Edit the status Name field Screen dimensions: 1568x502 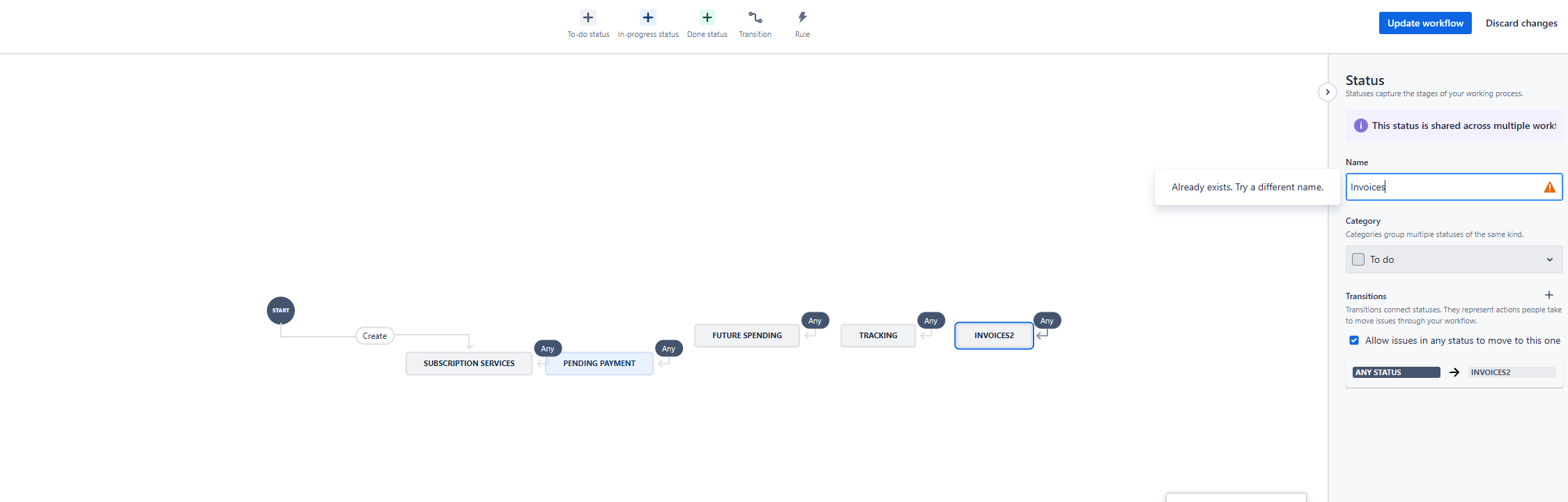tap(1454, 187)
